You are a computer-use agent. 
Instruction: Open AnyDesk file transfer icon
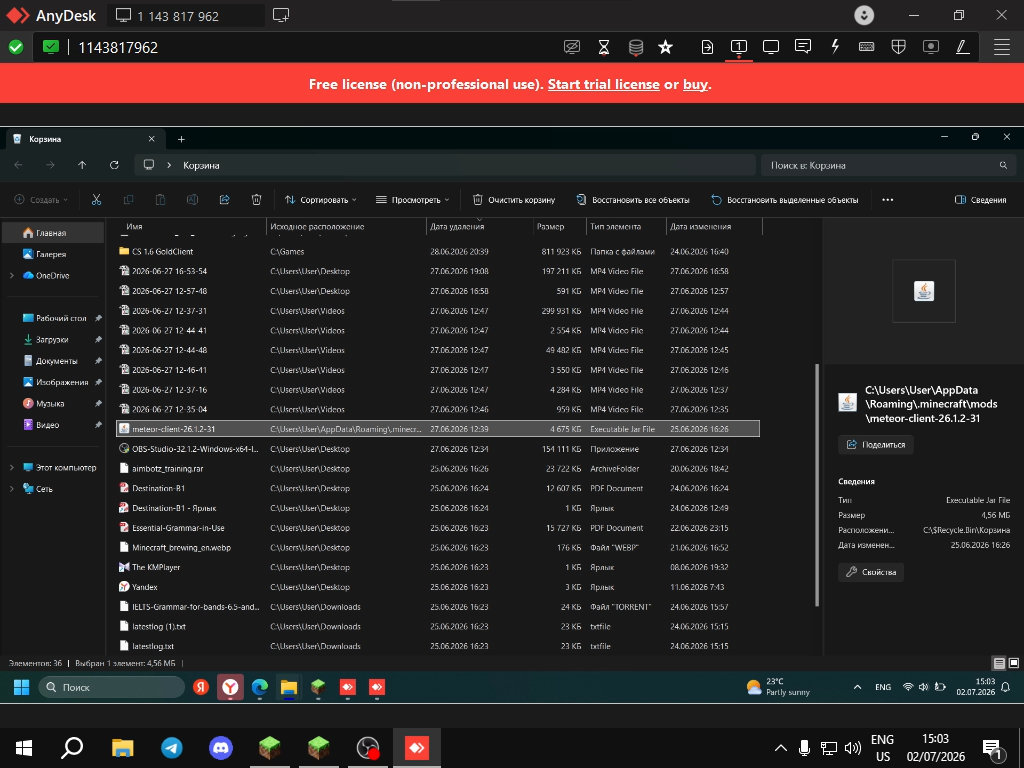[x=707, y=47]
